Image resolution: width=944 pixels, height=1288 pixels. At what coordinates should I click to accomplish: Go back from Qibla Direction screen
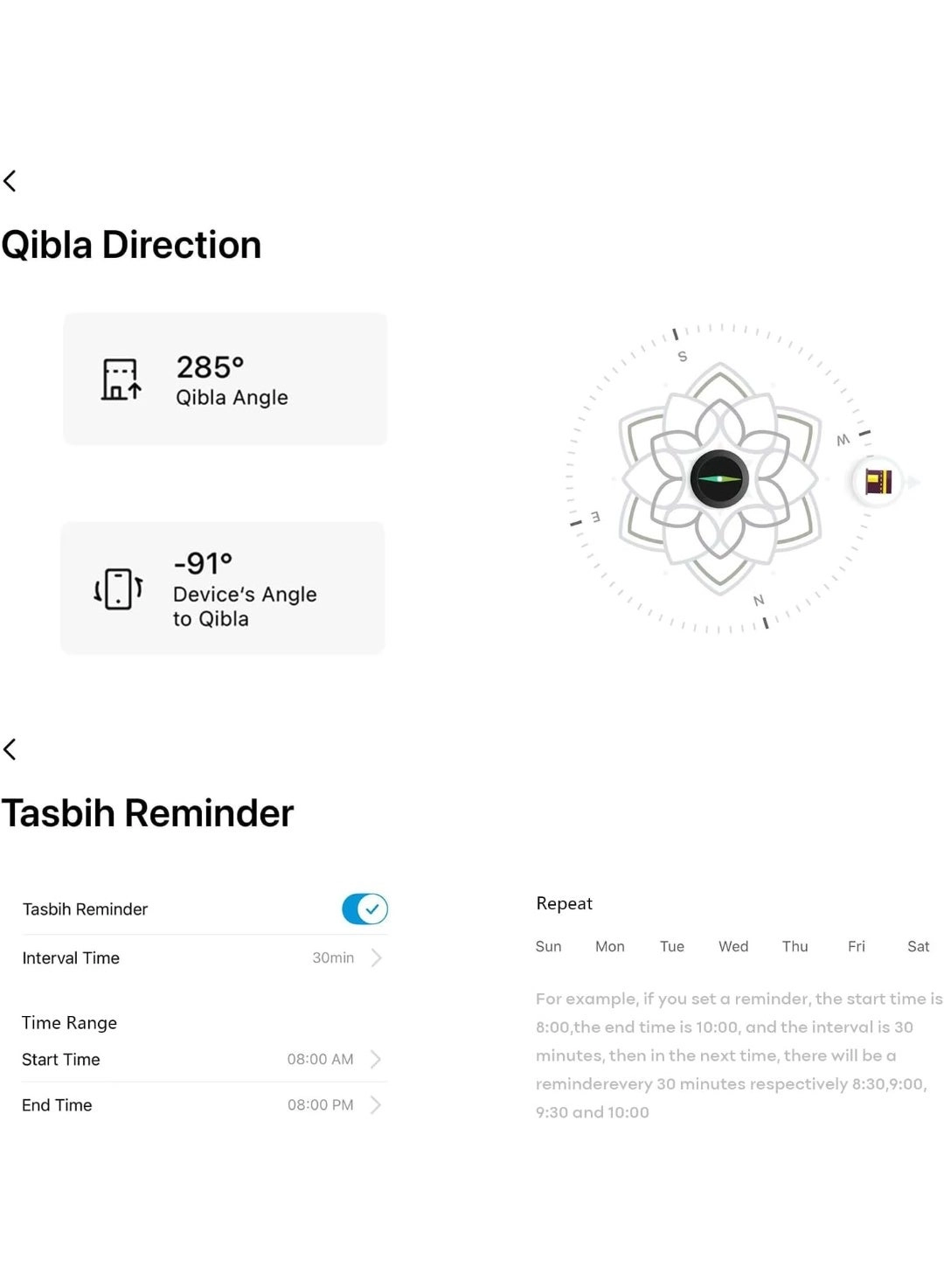(10, 181)
